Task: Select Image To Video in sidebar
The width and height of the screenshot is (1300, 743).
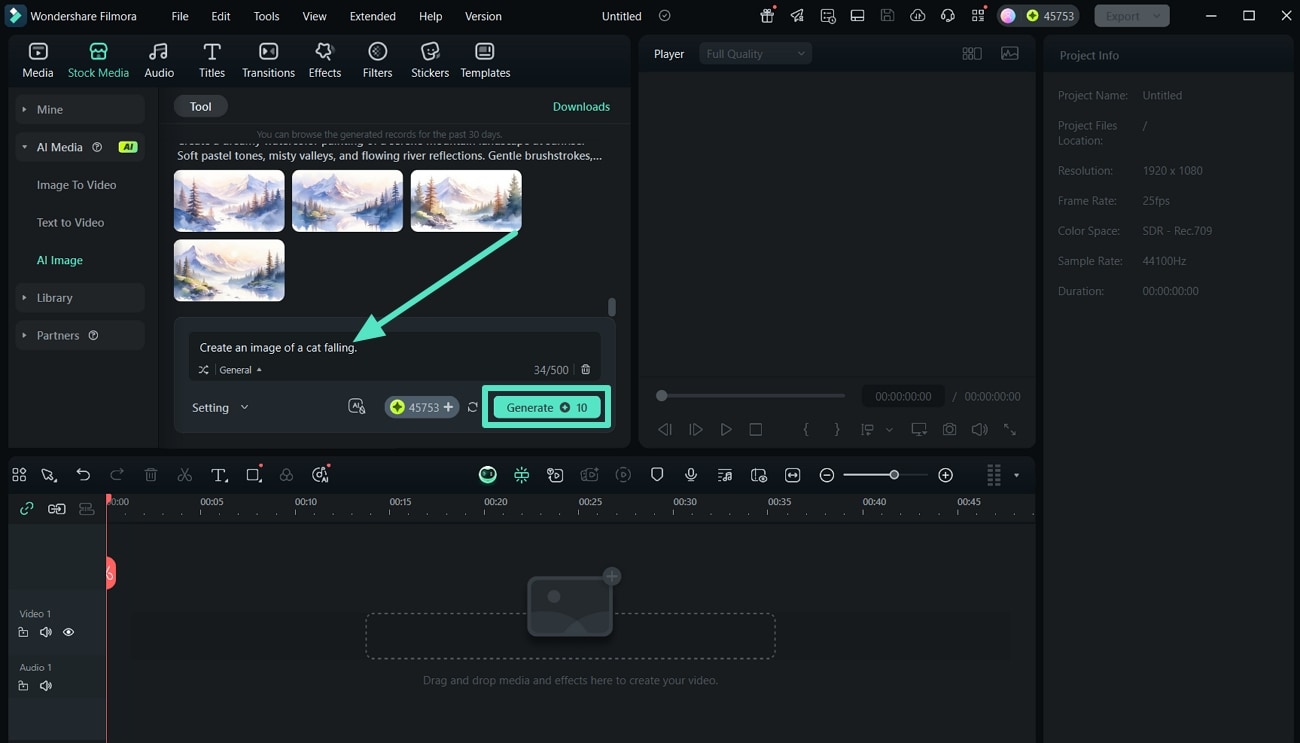Action: click(76, 185)
